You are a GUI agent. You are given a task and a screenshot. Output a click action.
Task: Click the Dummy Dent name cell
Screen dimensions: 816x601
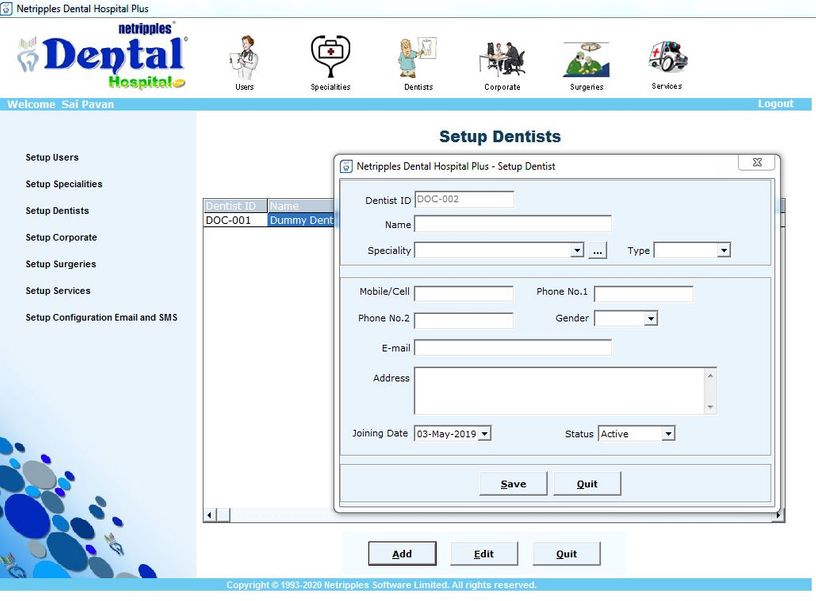301,220
